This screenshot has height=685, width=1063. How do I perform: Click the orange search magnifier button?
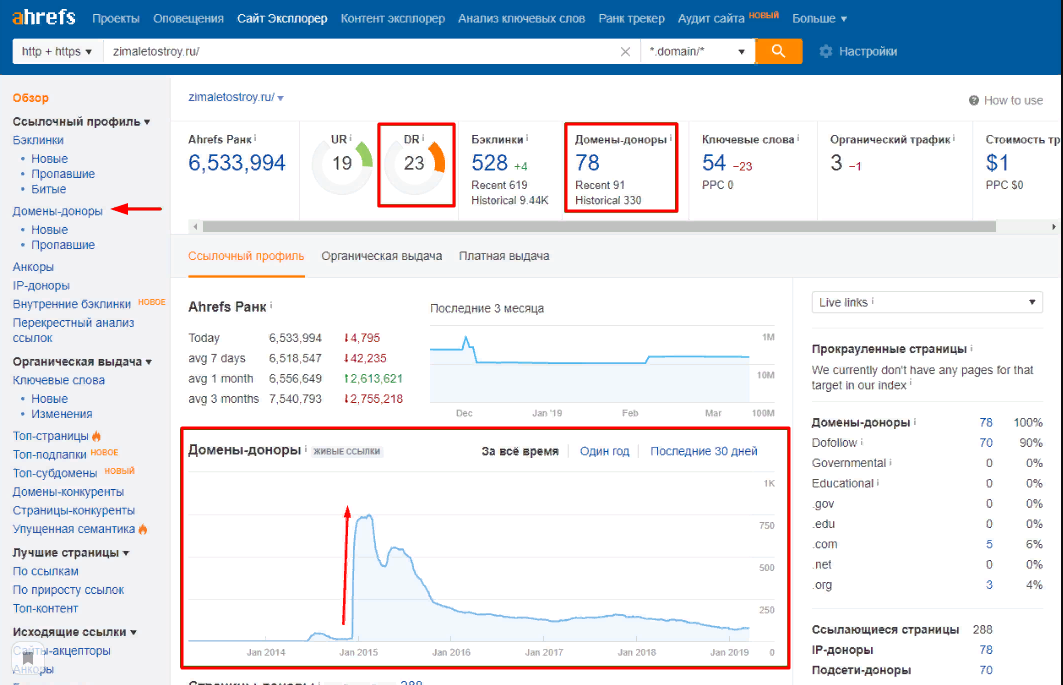778,52
